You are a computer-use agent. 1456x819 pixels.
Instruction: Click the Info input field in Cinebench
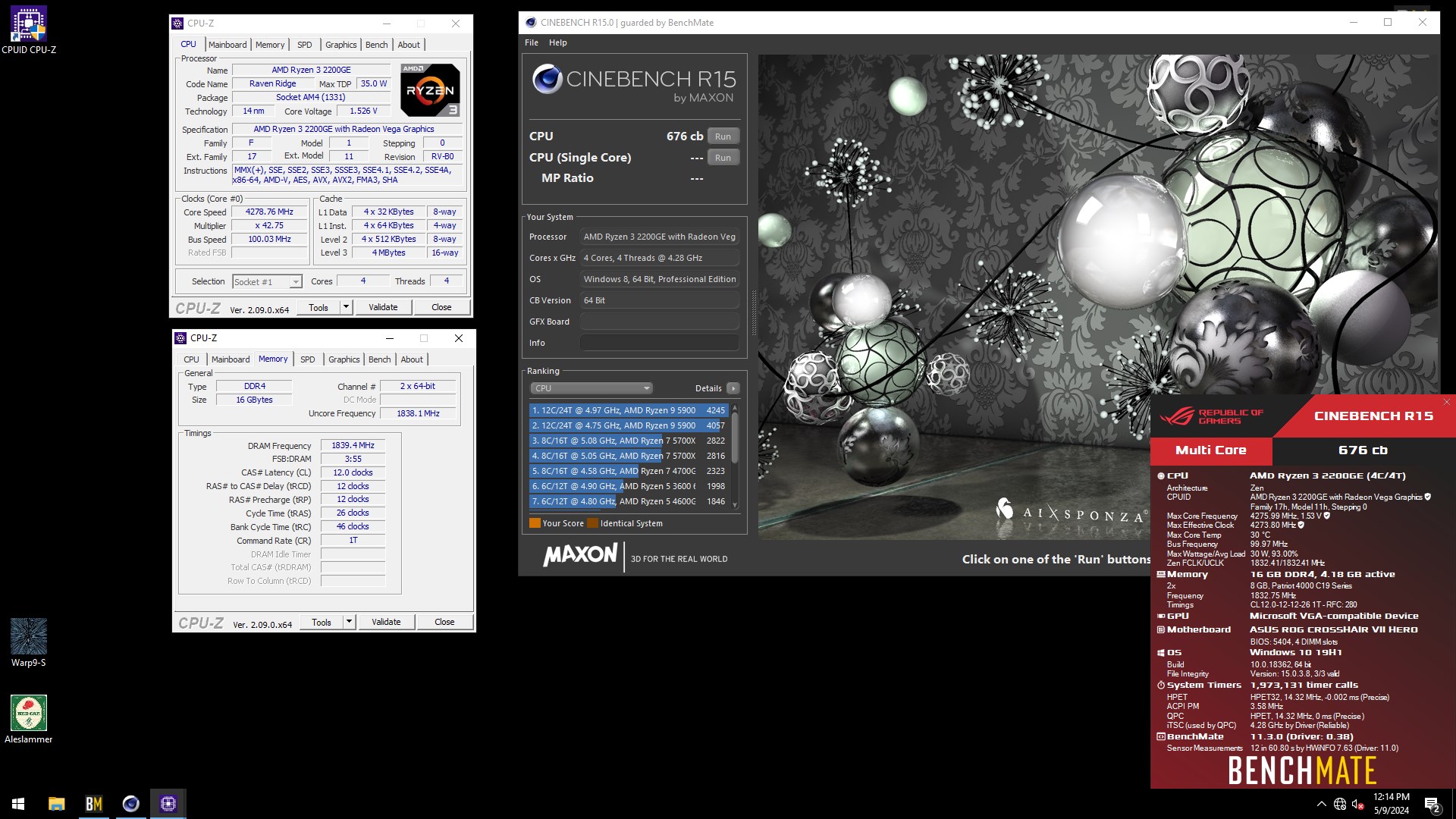[660, 343]
